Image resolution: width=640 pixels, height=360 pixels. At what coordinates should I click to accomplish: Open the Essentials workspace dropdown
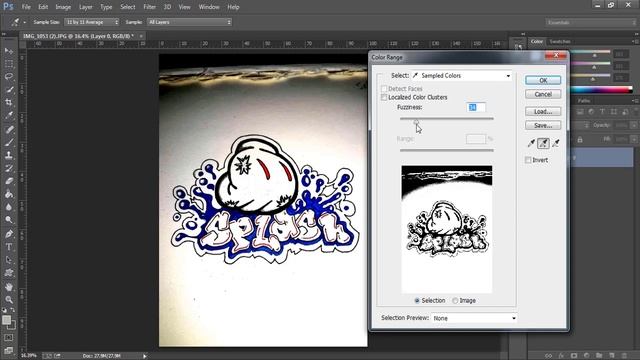590,22
